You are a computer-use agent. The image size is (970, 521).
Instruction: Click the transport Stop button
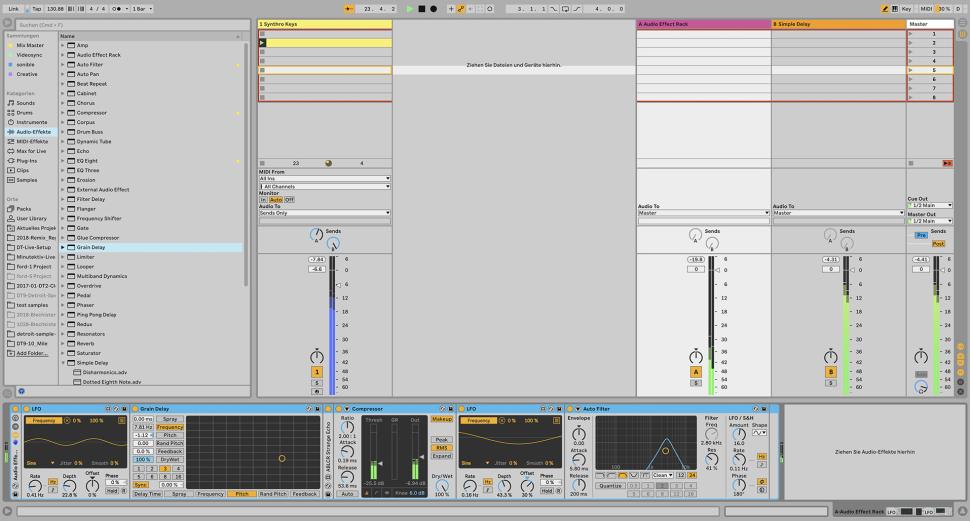pyautogui.click(x=421, y=8)
